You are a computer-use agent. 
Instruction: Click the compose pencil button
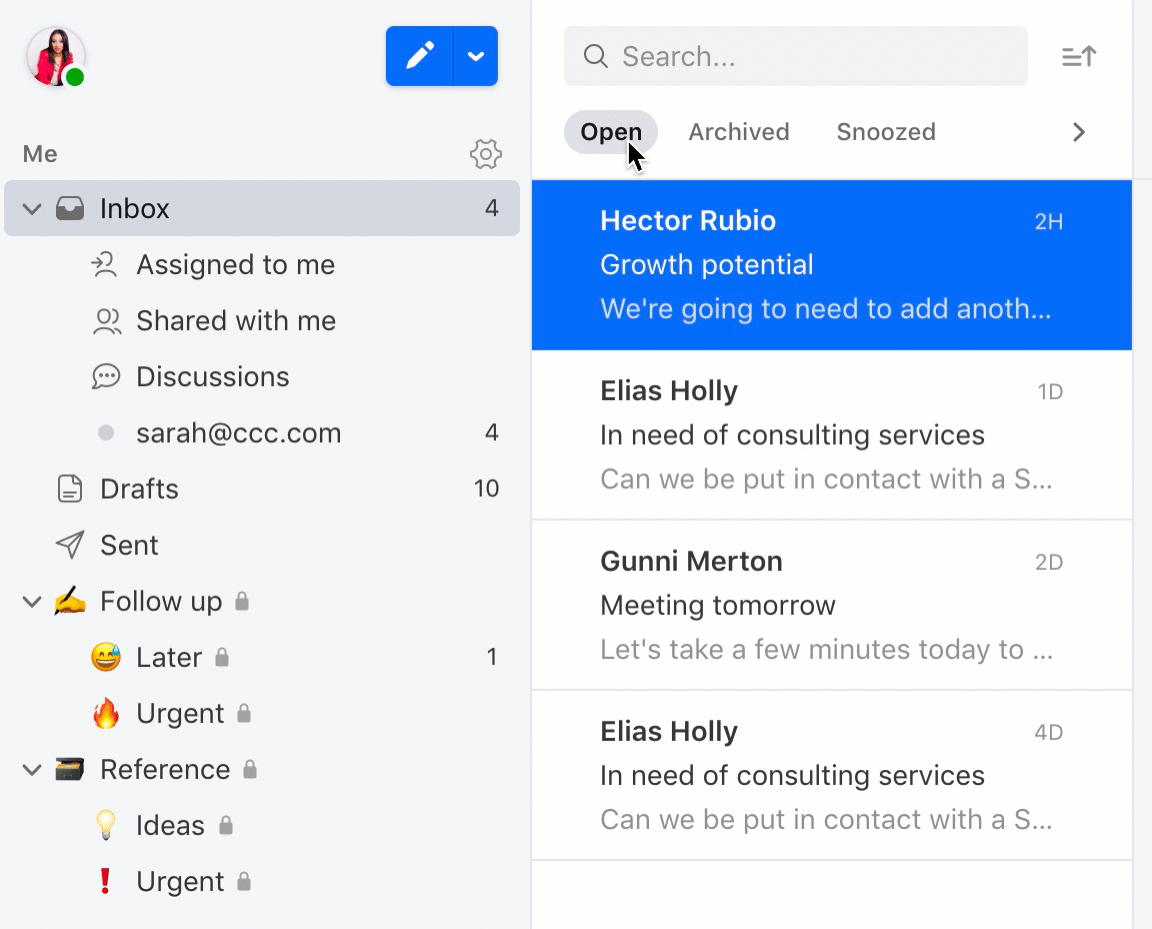420,56
